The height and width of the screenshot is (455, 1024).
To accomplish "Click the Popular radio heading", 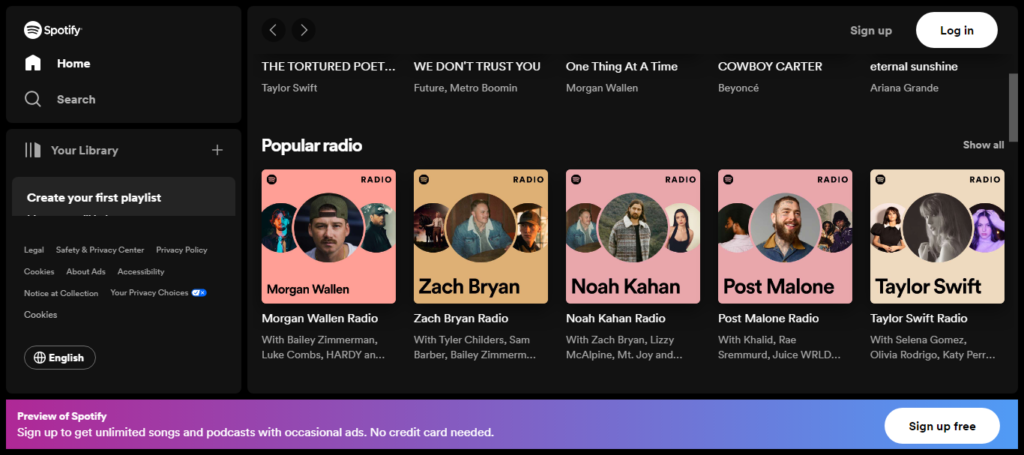I will (x=312, y=145).
